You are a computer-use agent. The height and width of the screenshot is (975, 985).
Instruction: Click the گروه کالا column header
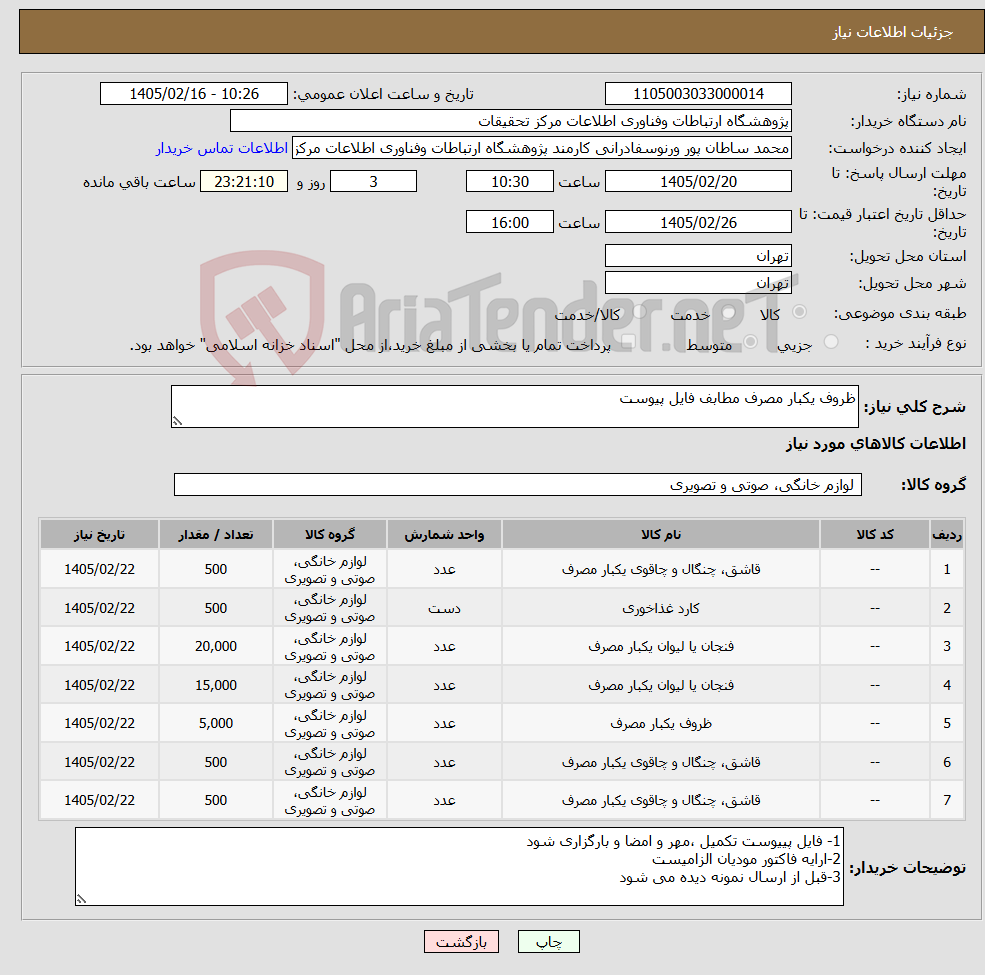point(330,534)
